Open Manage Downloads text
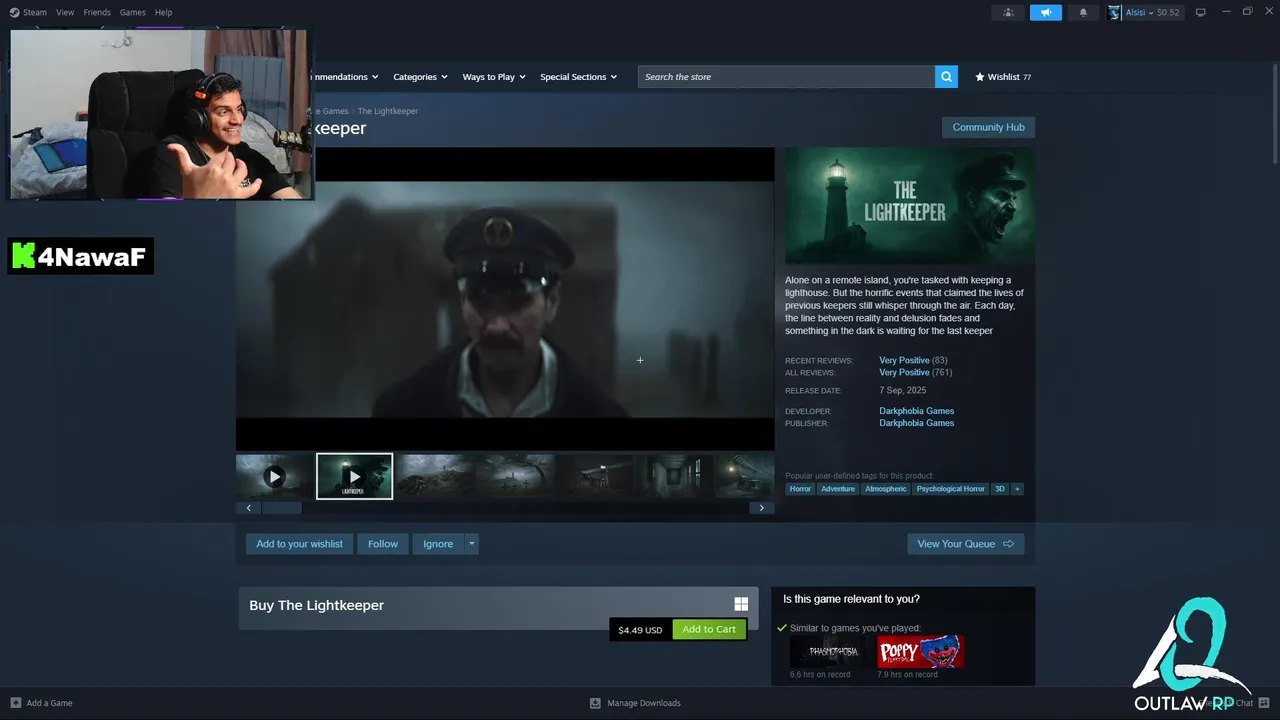1280x720 pixels. (644, 703)
